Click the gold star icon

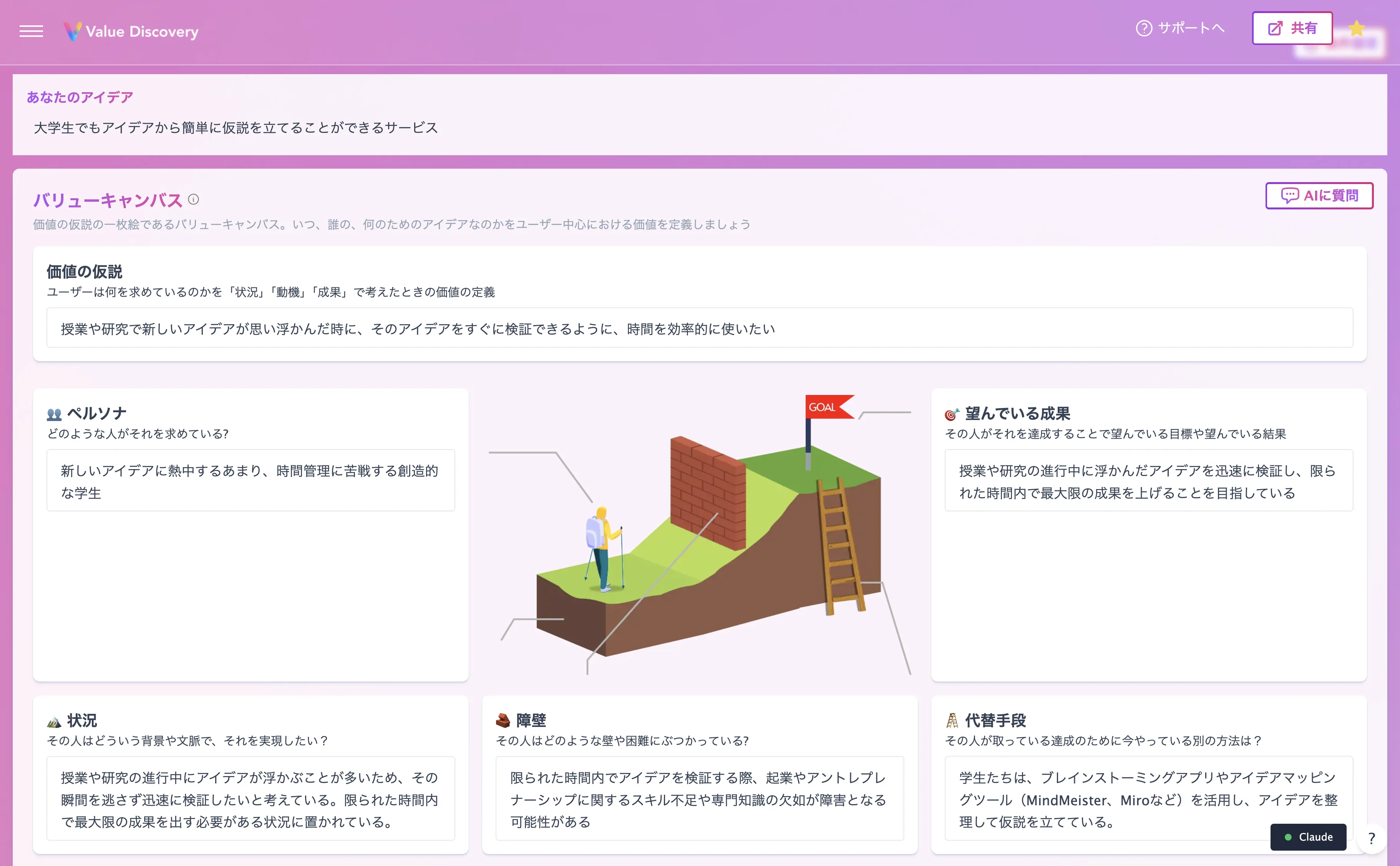1356,28
